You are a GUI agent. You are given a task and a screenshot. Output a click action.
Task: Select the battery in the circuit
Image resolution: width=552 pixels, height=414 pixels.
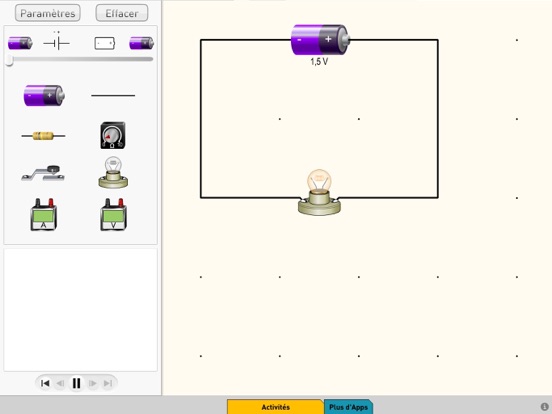pyautogui.click(x=320, y=39)
